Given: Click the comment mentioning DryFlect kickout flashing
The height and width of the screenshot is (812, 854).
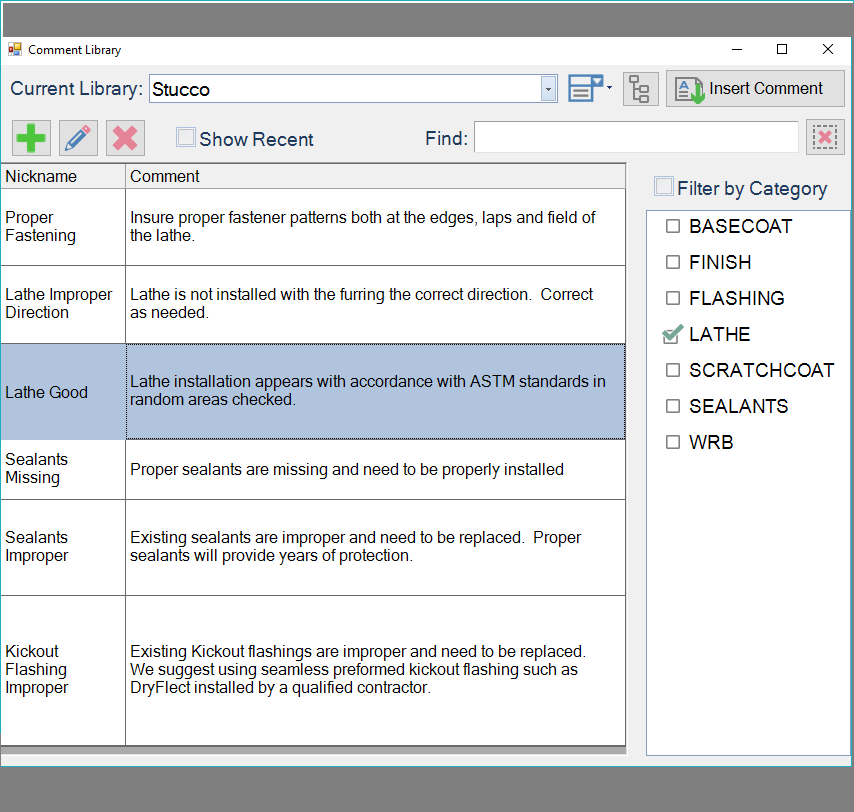Looking at the screenshot, I should (375, 670).
